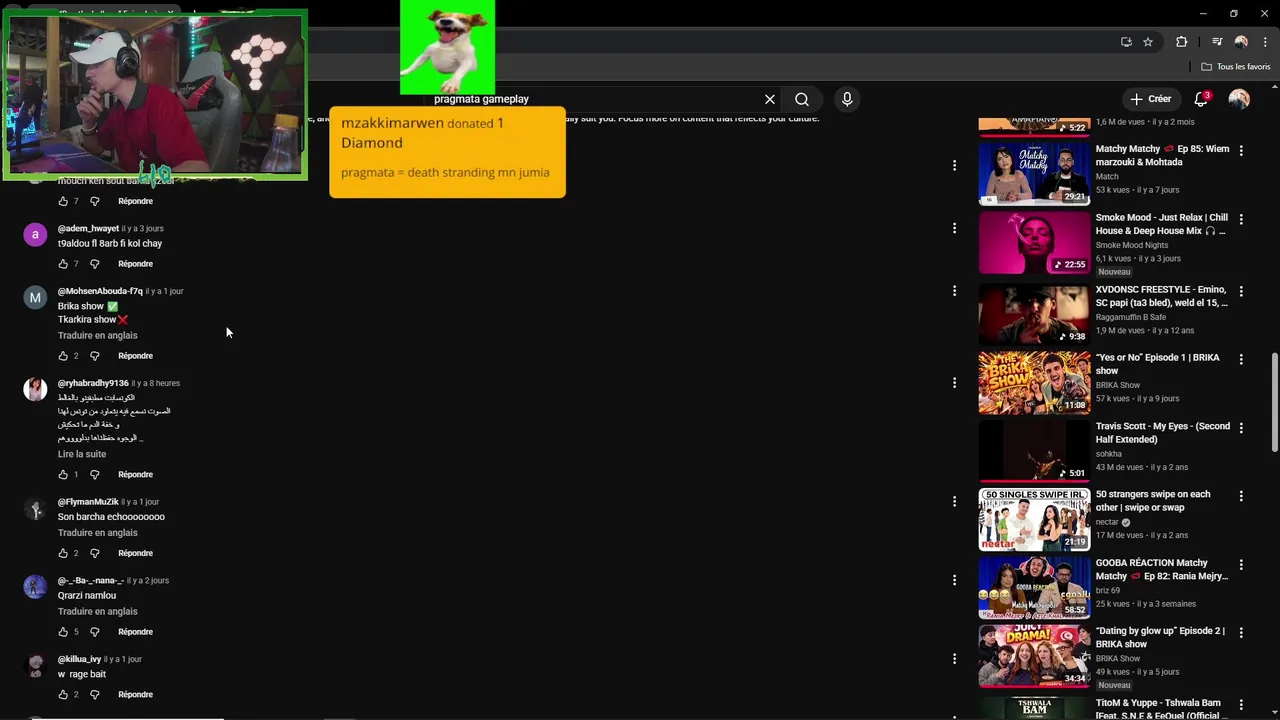Translate MohsenAbouda comment to English
This screenshot has height=720, width=1280.
[98, 336]
